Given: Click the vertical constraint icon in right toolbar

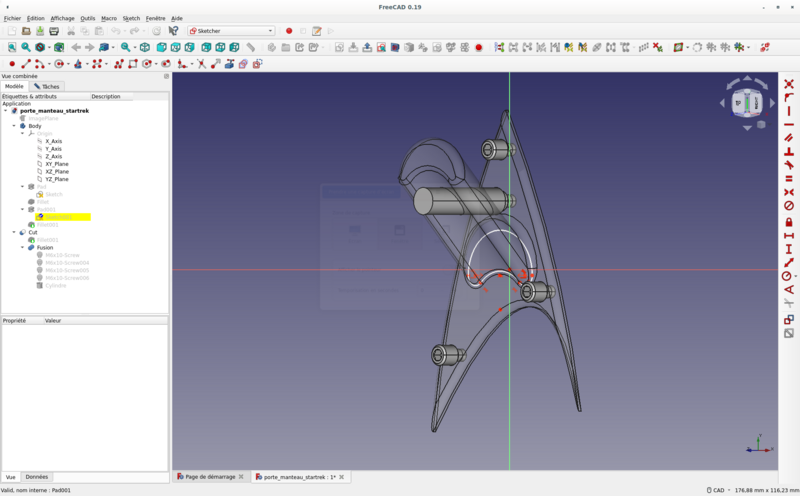Looking at the screenshot, I should [x=789, y=111].
